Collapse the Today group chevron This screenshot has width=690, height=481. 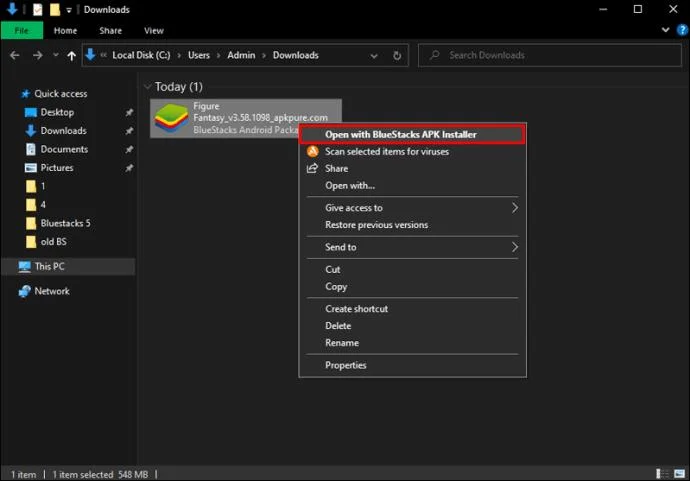(x=147, y=87)
